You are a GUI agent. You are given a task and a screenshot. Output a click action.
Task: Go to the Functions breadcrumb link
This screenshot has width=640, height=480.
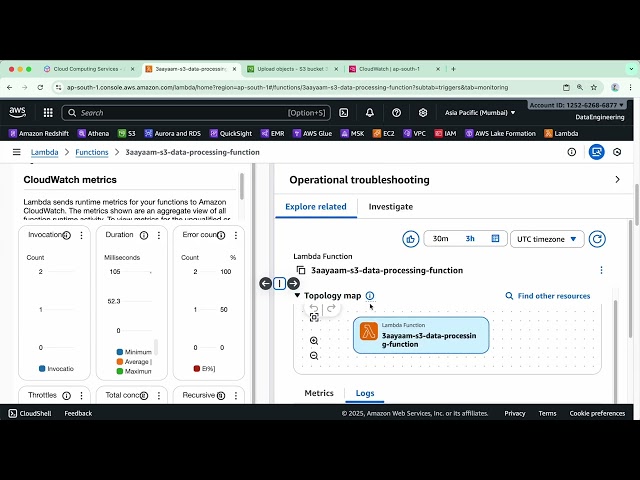tap(92, 152)
